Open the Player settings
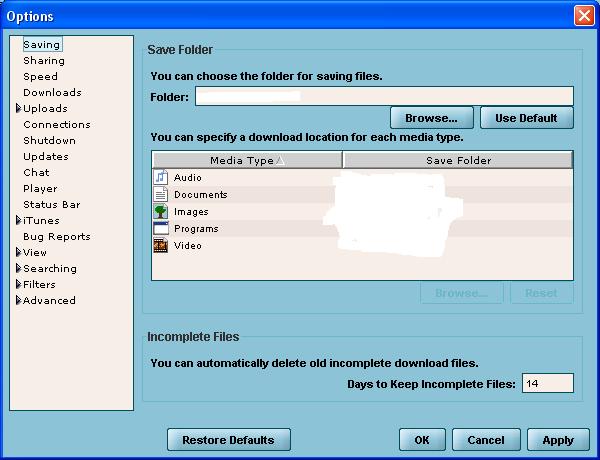This screenshot has width=600, height=460. click(40, 189)
